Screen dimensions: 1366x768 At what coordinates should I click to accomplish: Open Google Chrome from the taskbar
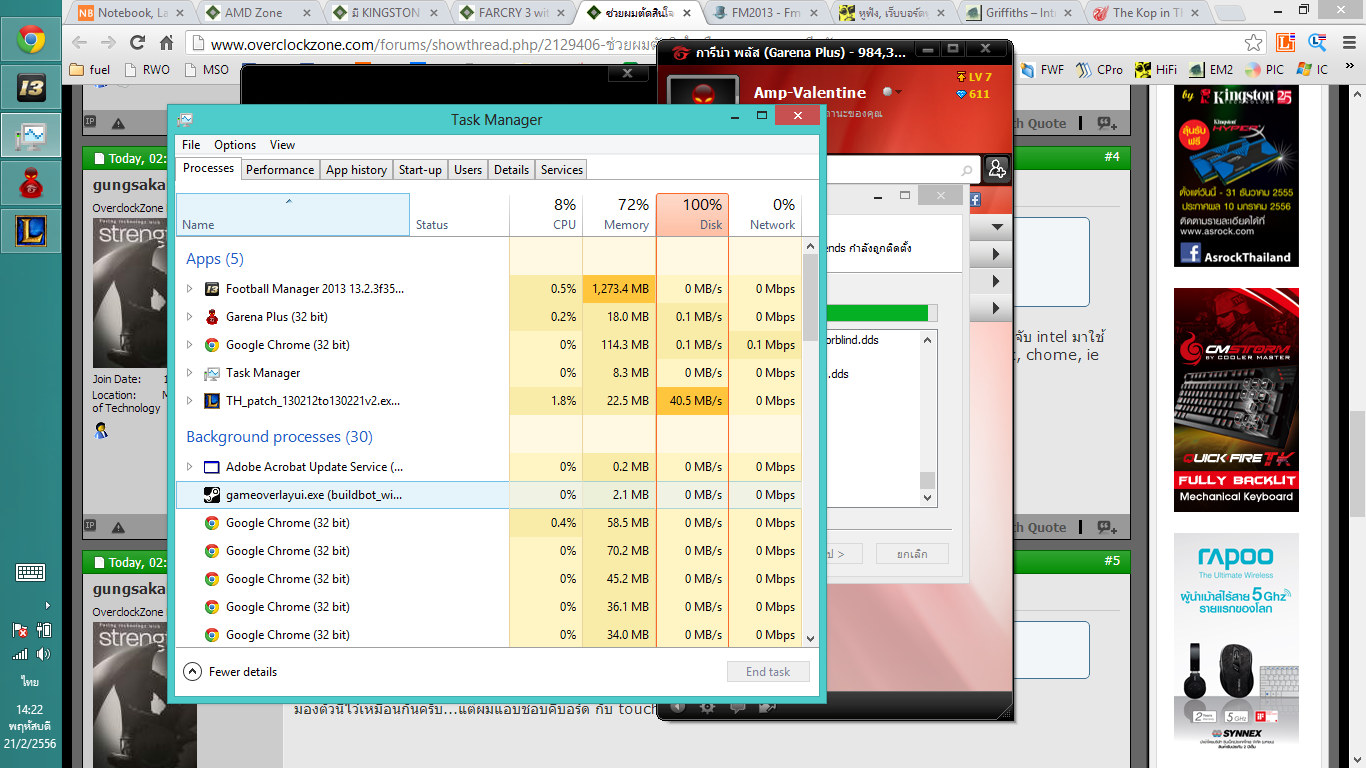coord(31,41)
